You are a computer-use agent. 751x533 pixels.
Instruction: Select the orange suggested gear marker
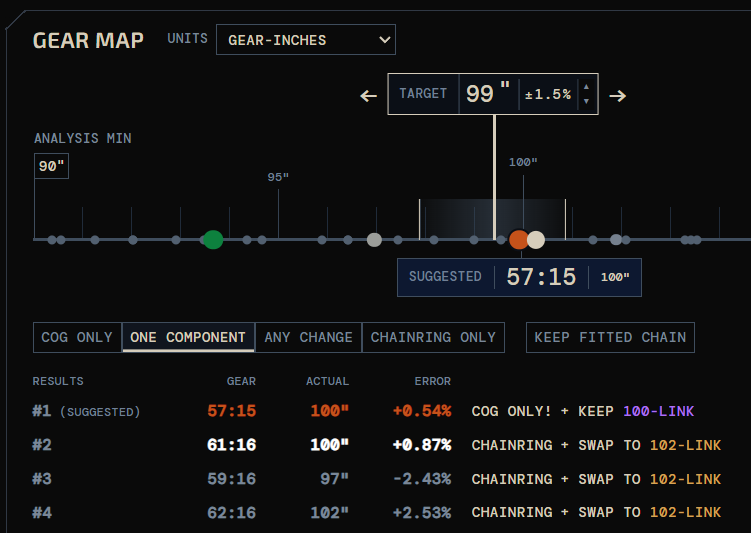[518, 239]
